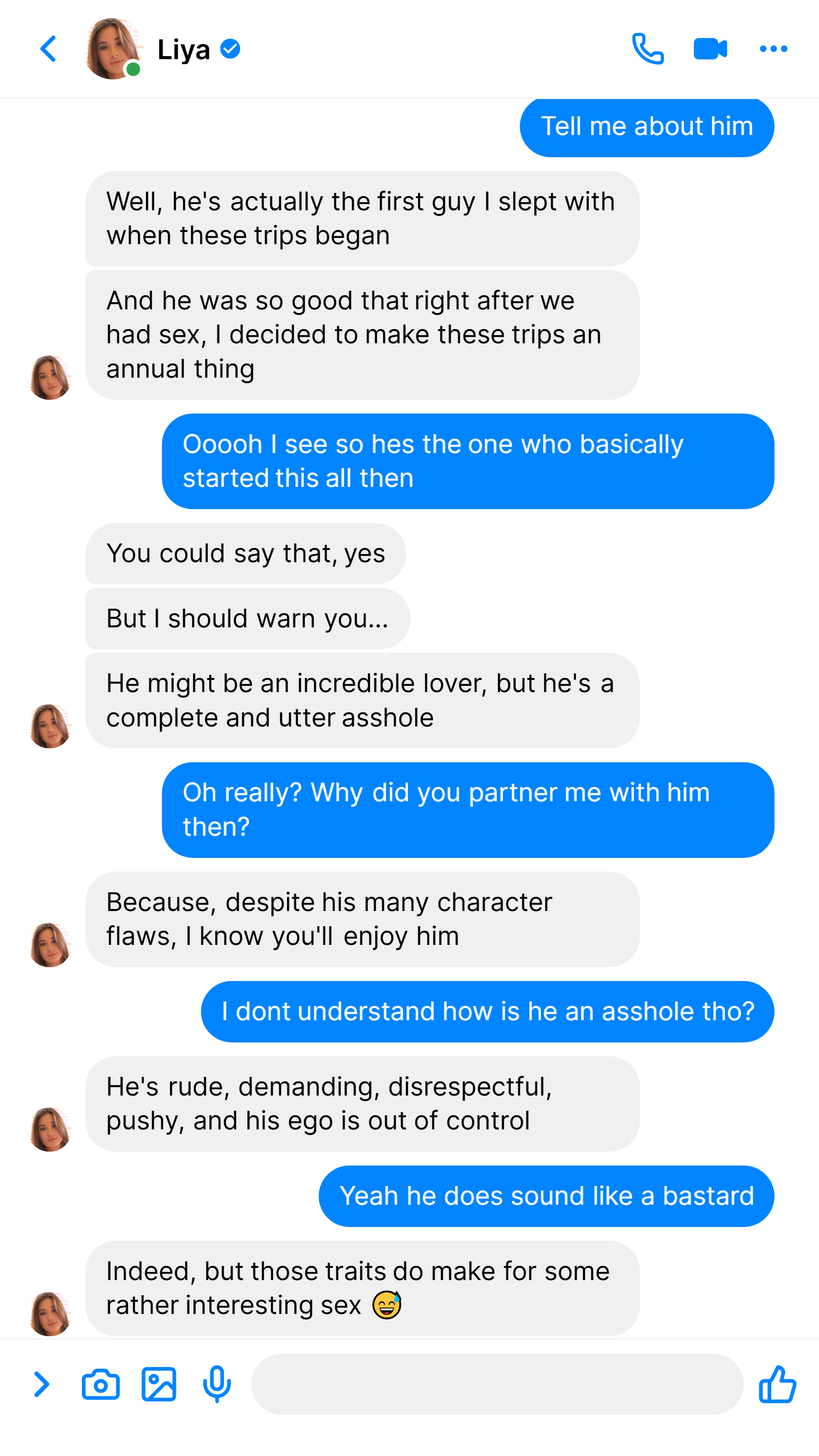The image size is (819, 1456).
Task: Start a voice call with Liya
Action: click(648, 49)
